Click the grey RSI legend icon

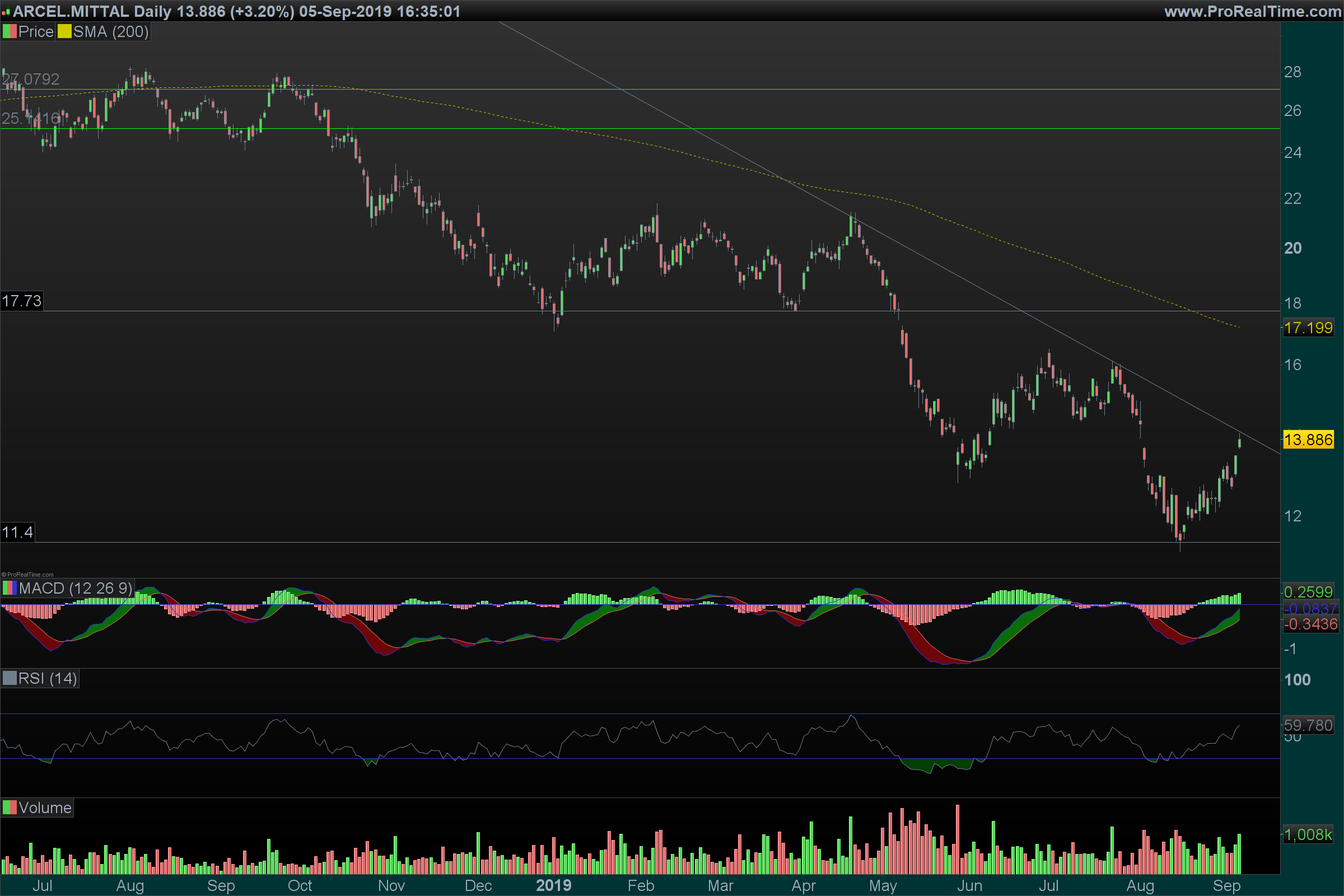tap(9, 678)
